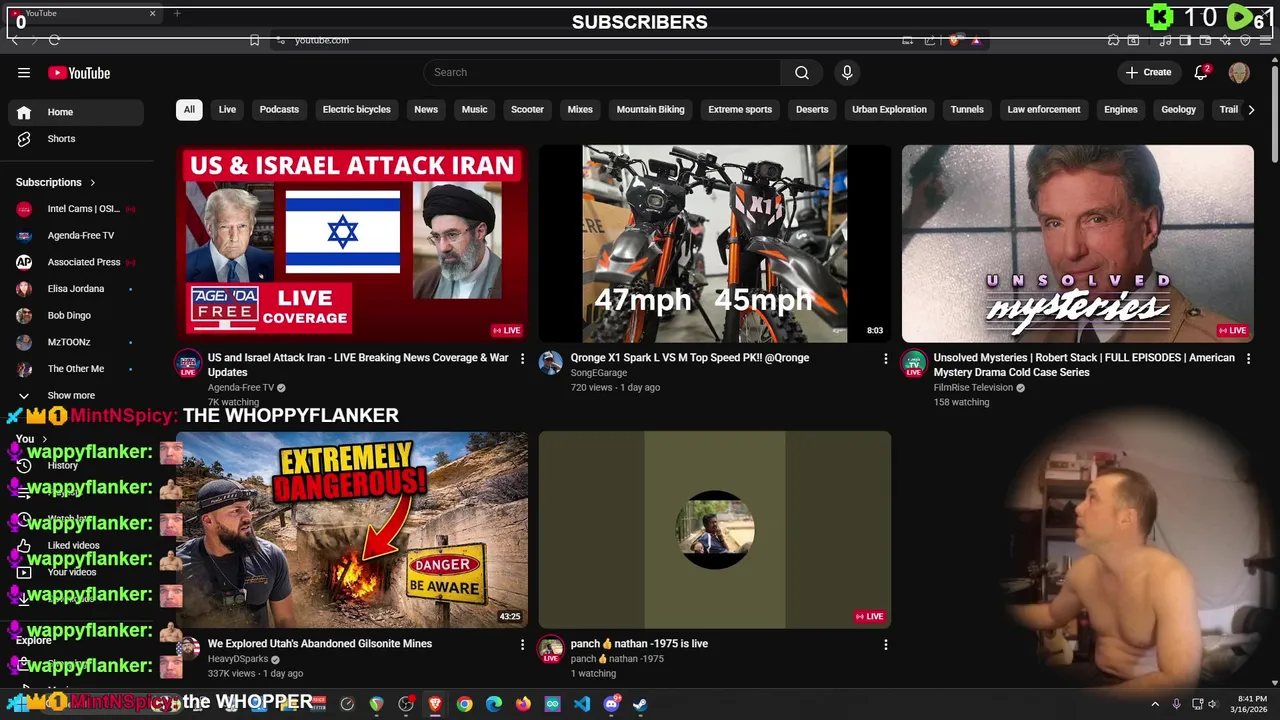
Task: Select the Live category chip
Action: (227, 109)
